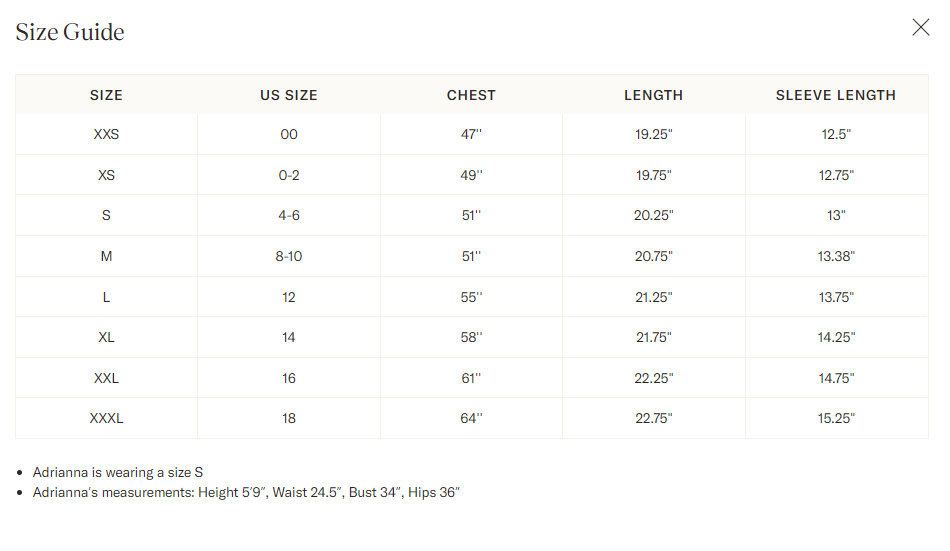Click the XXS size cell
This screenshot has width=950, height=551.
(106, 134)
